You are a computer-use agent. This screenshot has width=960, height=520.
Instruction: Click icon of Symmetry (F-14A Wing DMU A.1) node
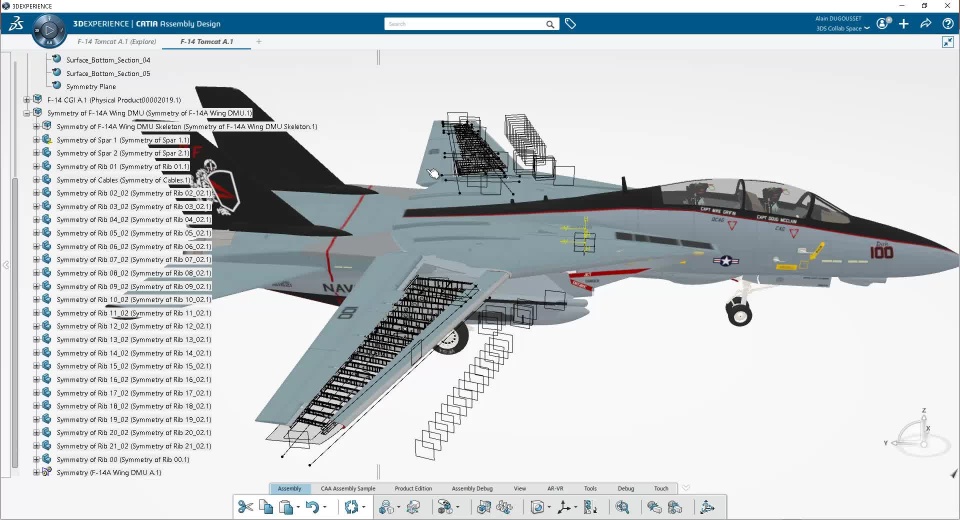(47, 472)
